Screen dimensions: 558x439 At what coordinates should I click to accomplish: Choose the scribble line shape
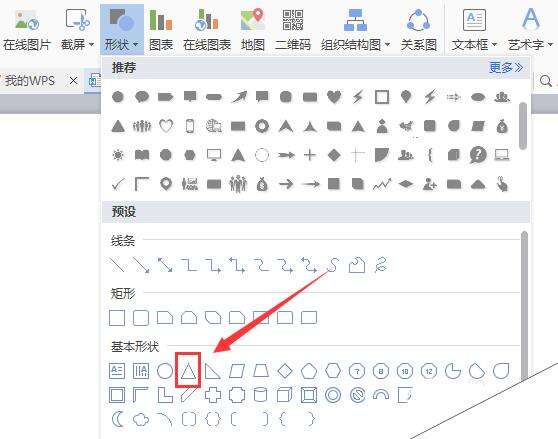coord(381,265)
